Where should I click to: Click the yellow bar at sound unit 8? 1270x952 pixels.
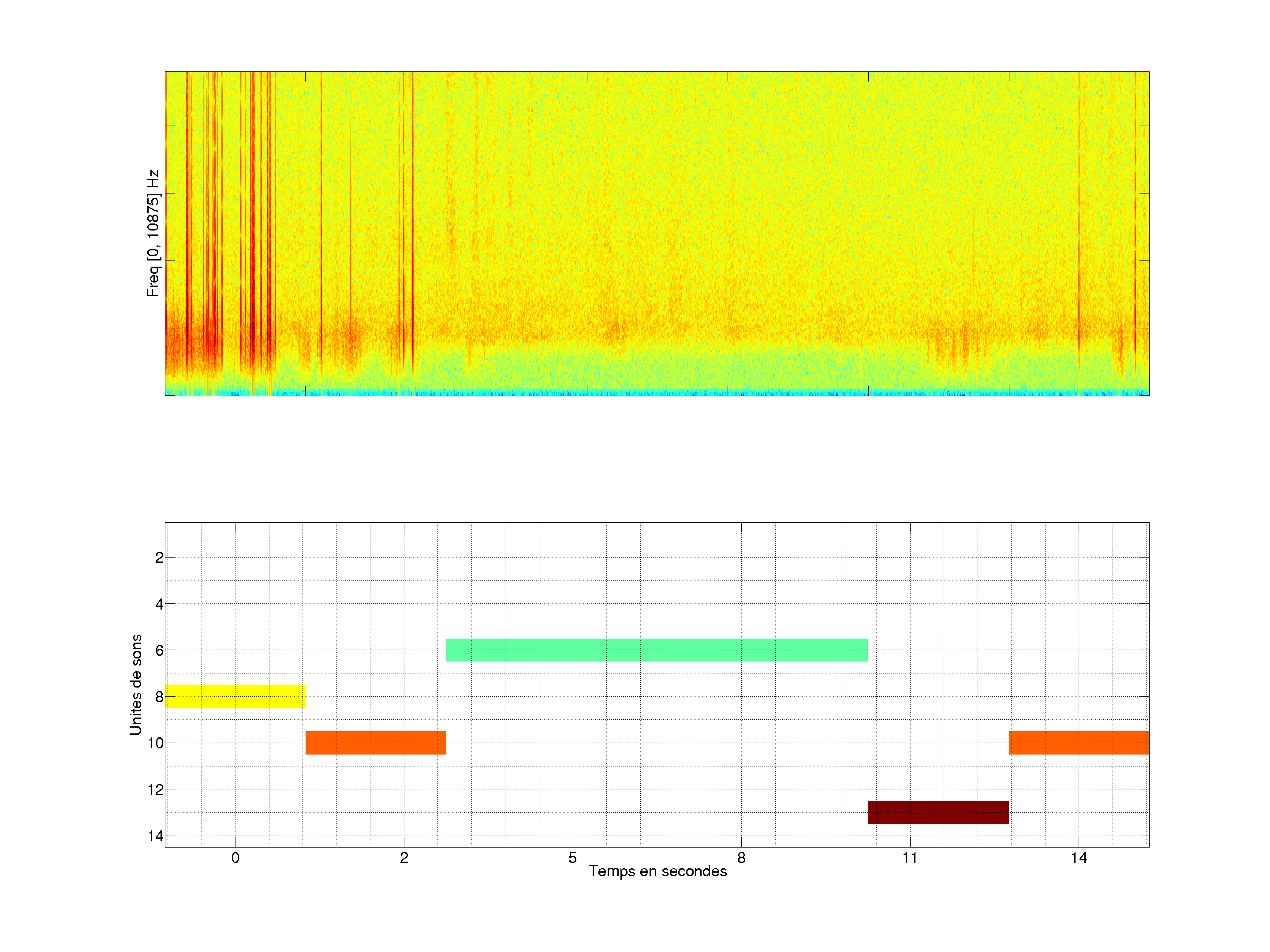(235, 696)
